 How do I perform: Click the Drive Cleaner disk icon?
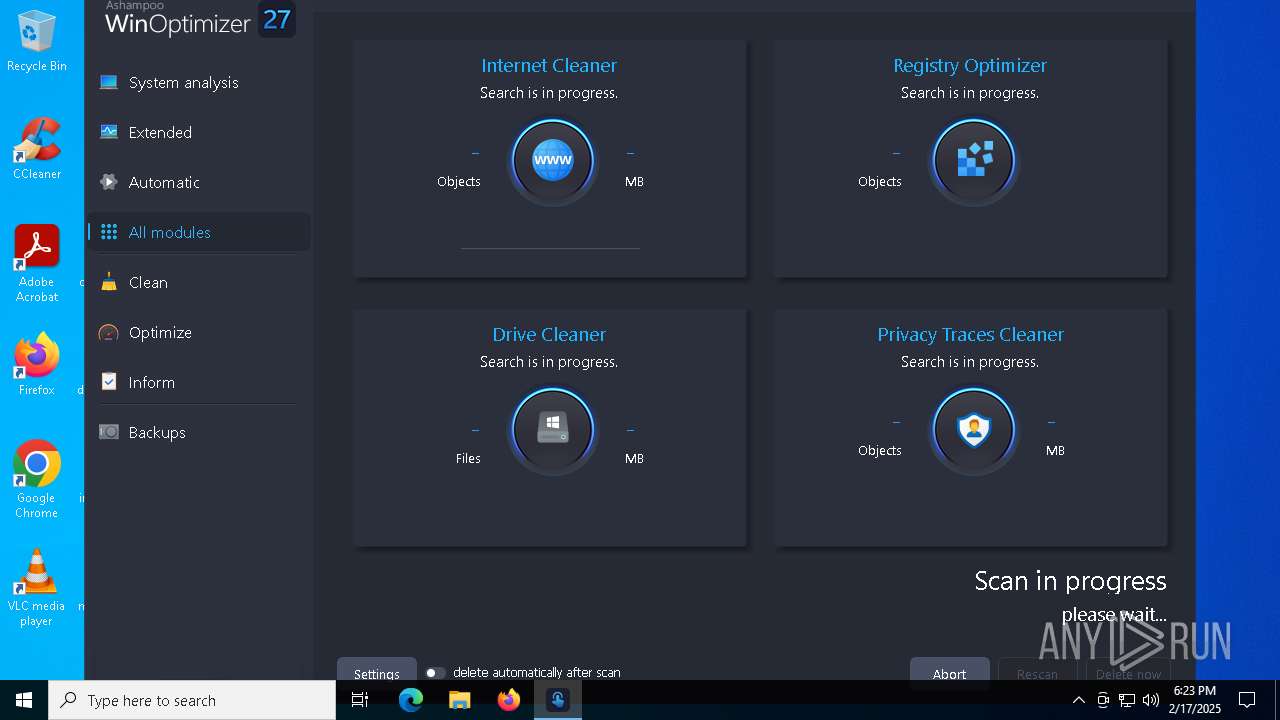tap(553, 429)
